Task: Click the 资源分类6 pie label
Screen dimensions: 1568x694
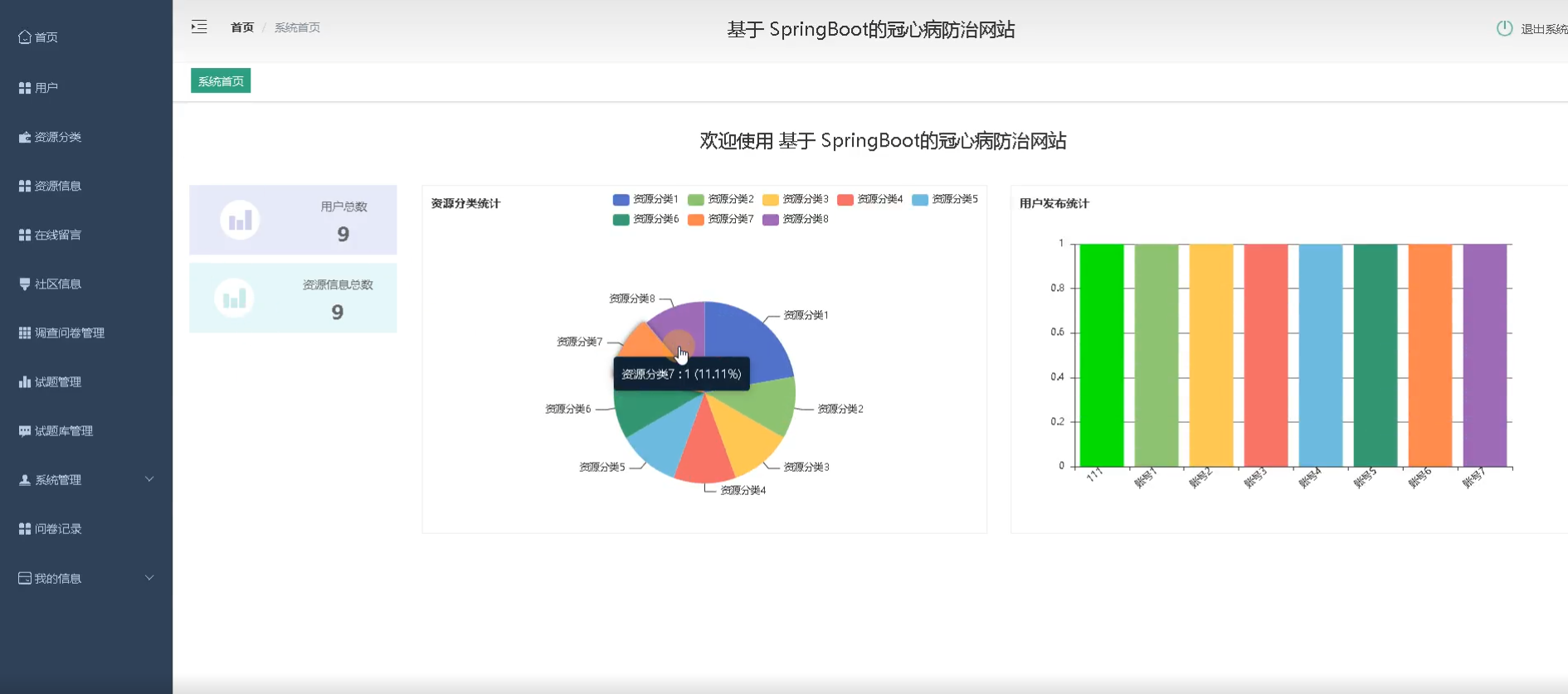Action: (x=567, y=409)
